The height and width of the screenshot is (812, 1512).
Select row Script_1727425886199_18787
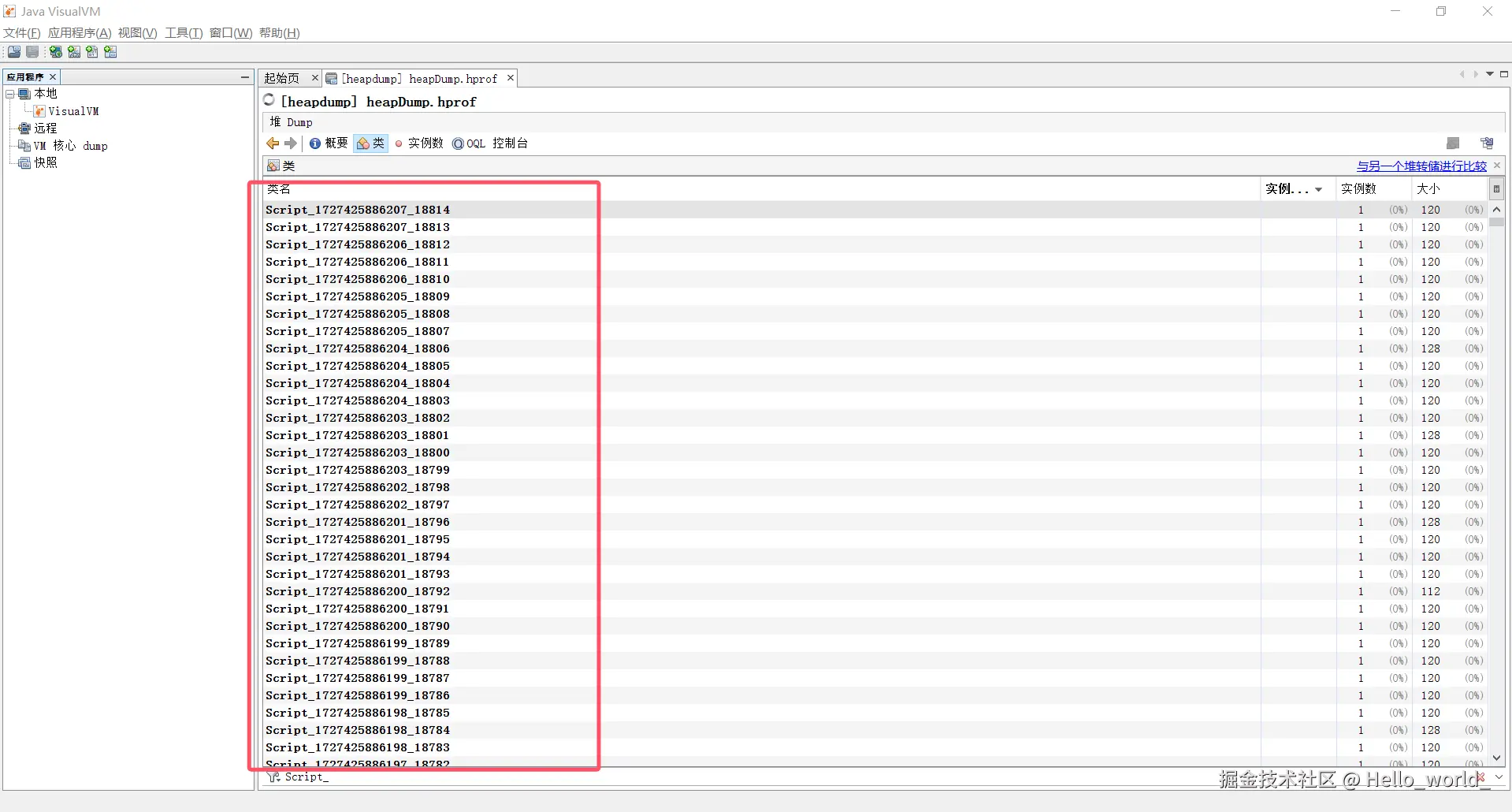(x=875, y=678)
